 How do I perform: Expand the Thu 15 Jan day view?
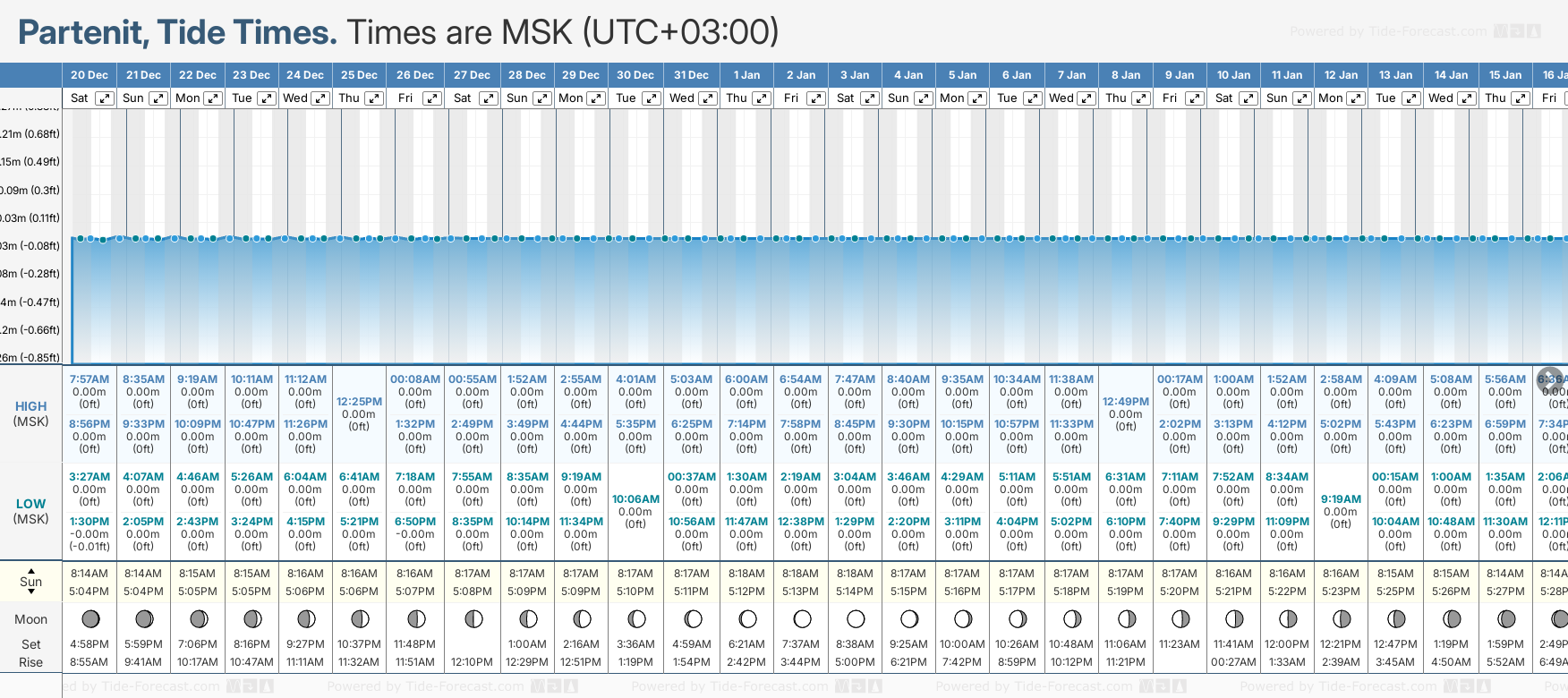1519,98
